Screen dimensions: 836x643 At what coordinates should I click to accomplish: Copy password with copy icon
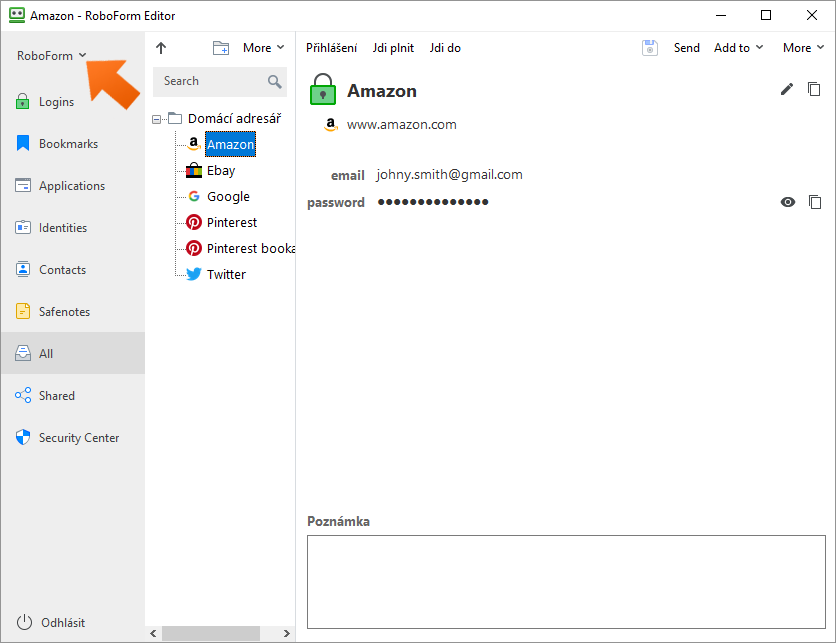tap(815, 202)
